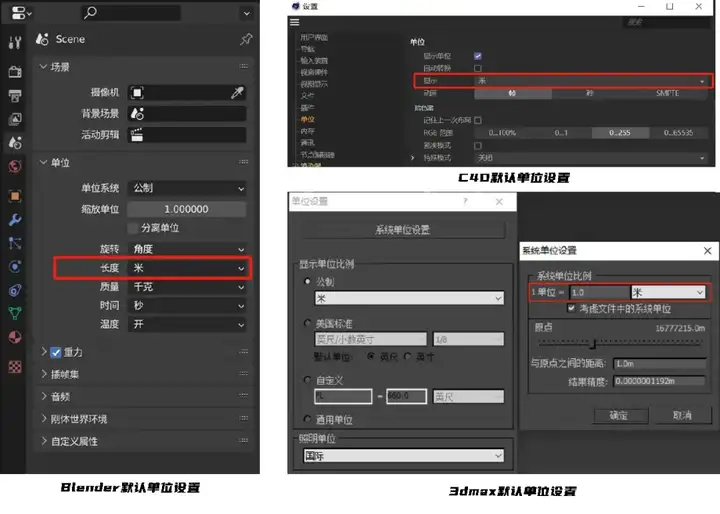The image size is (720, 514).
Task: Click the scene icon in 背景场景 field
Action: click(137, 113)
